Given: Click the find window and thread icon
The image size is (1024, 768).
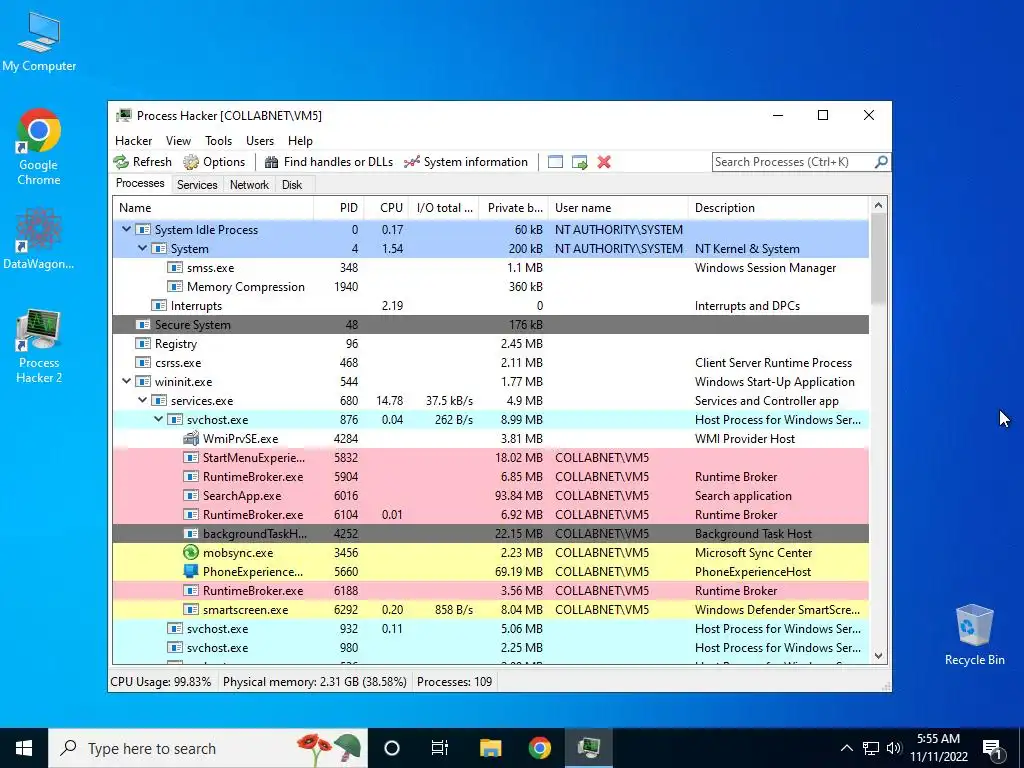Looking at the screenshot, I should point(579,162).
